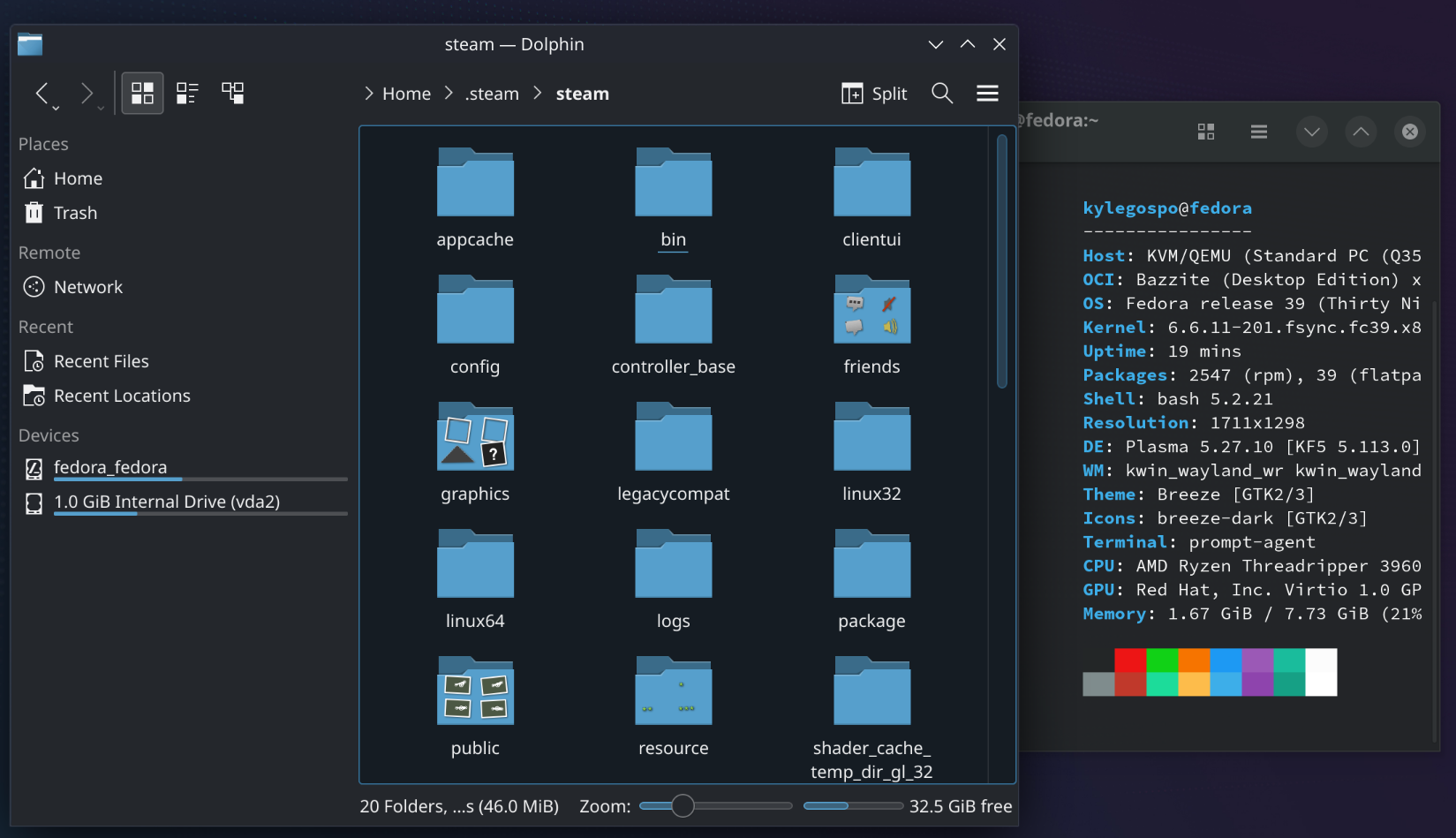Click the terminal window hamburger menu
The width and height of the screenshot is (1456, 838).
(1259, 132)
